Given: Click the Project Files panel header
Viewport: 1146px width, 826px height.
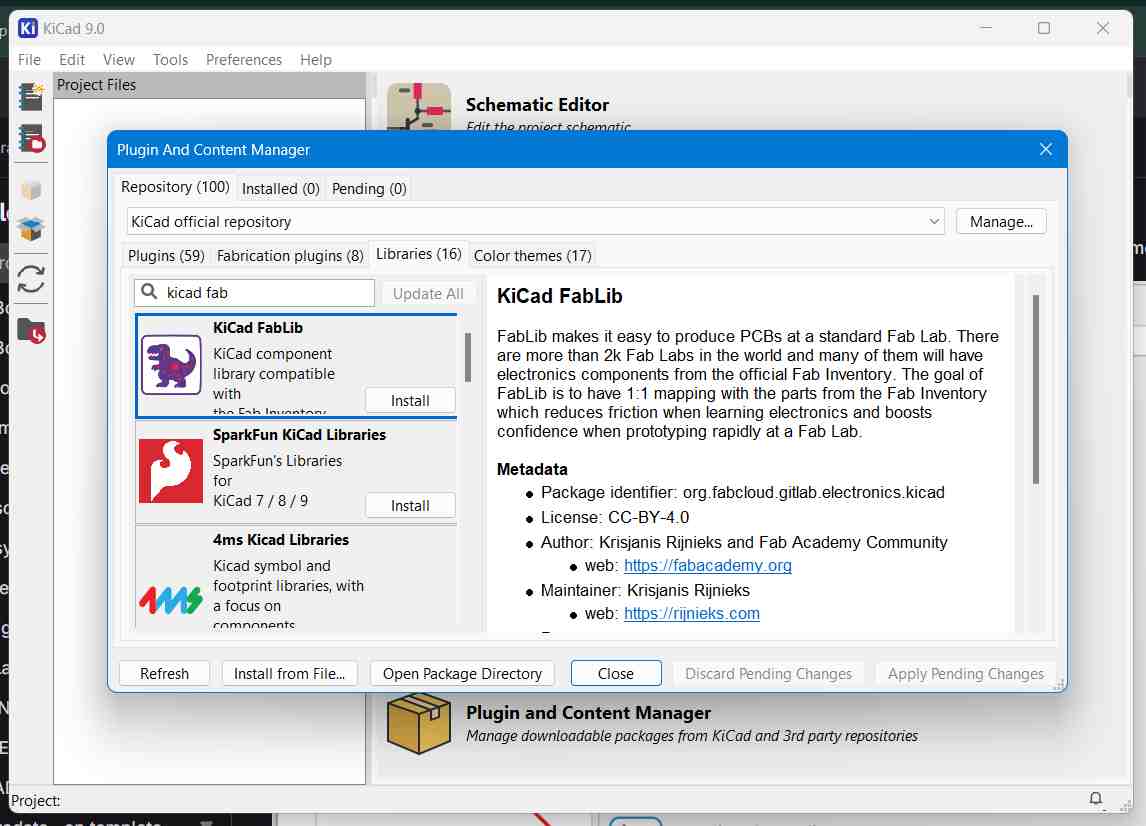Looking at the screenshot, I should pyautogui.click(x=209, y=85).
